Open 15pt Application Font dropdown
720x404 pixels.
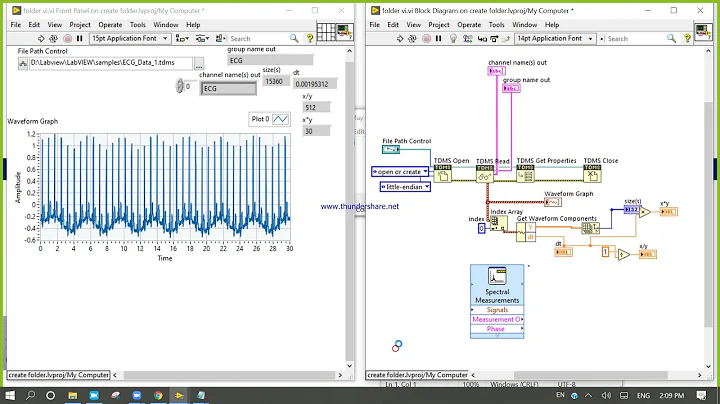click(x=129, y=39)
